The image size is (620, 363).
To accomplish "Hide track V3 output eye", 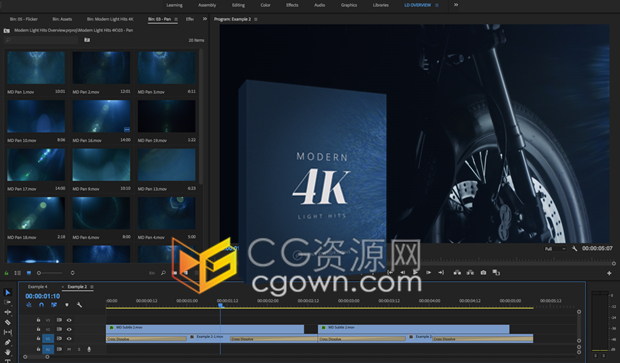I will click(x=69, y=320).
